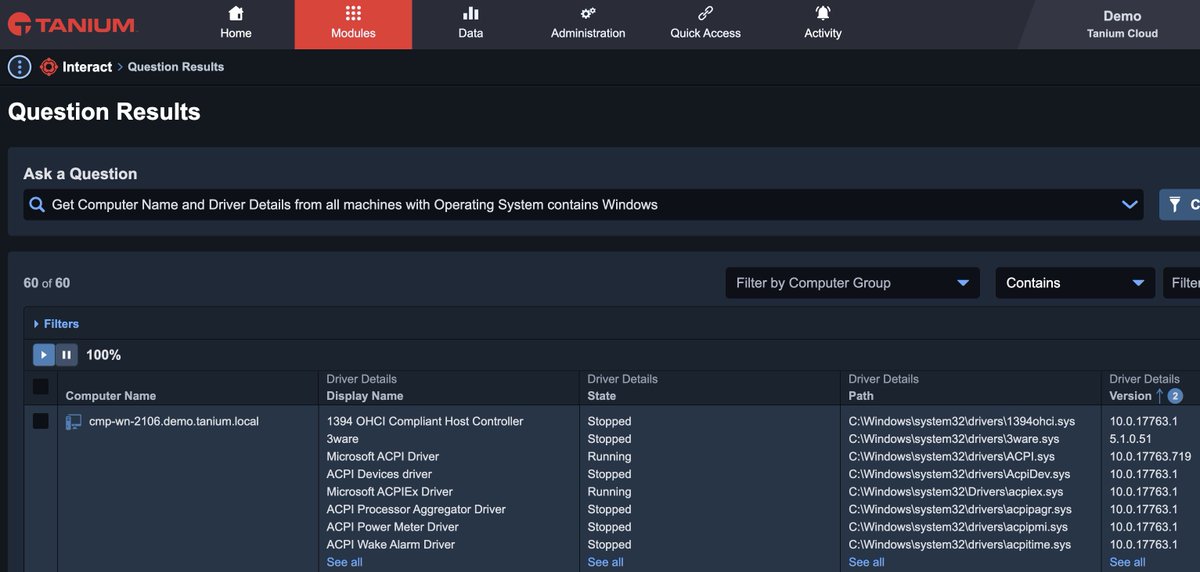The height and width of the screenshot is (572, 1200).
Task: Click into the Ask a Question field
Action: click(x=585, y=204)
